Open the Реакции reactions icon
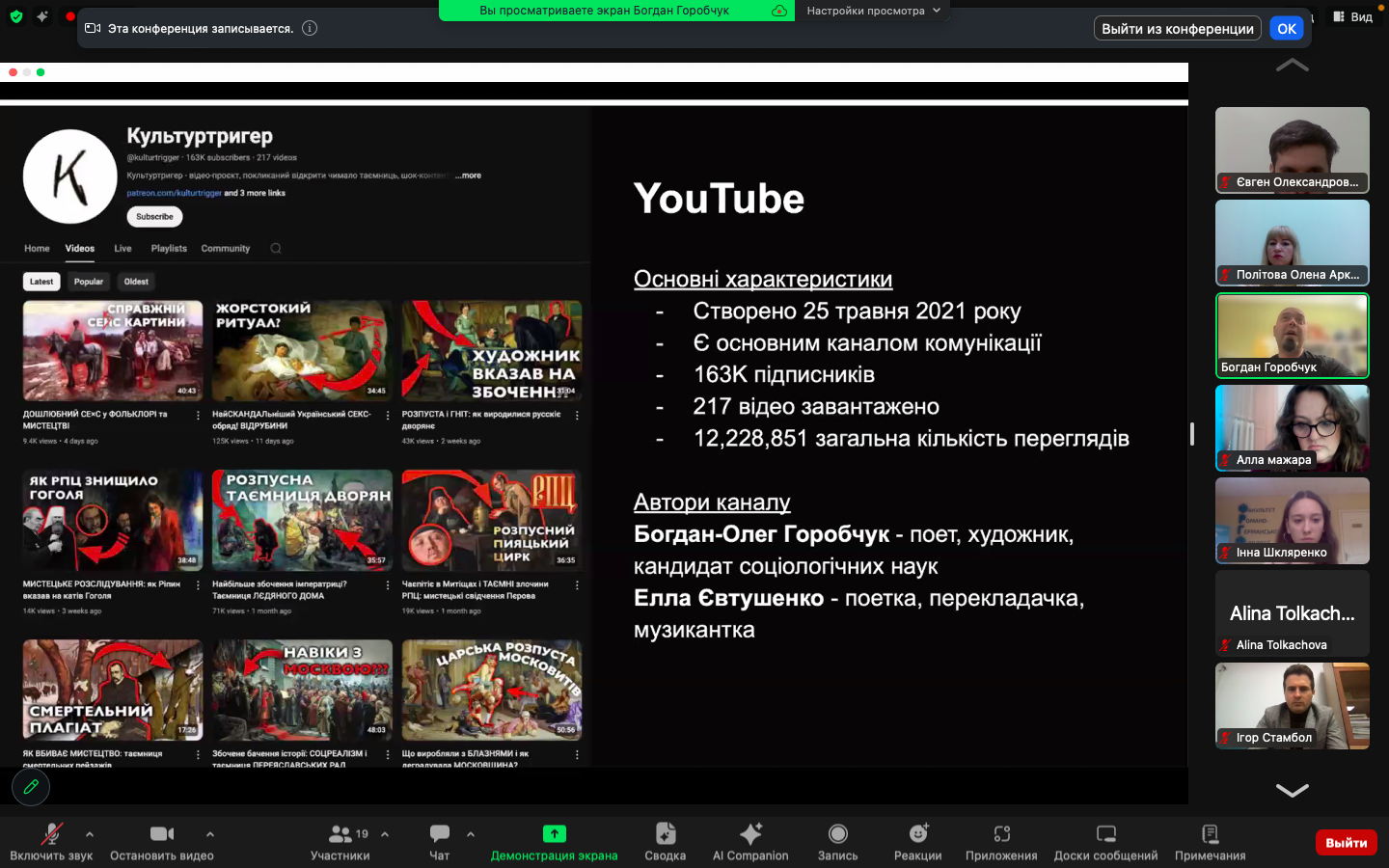Viewport: 1389px width, 868px height. [x=917, y=835]
